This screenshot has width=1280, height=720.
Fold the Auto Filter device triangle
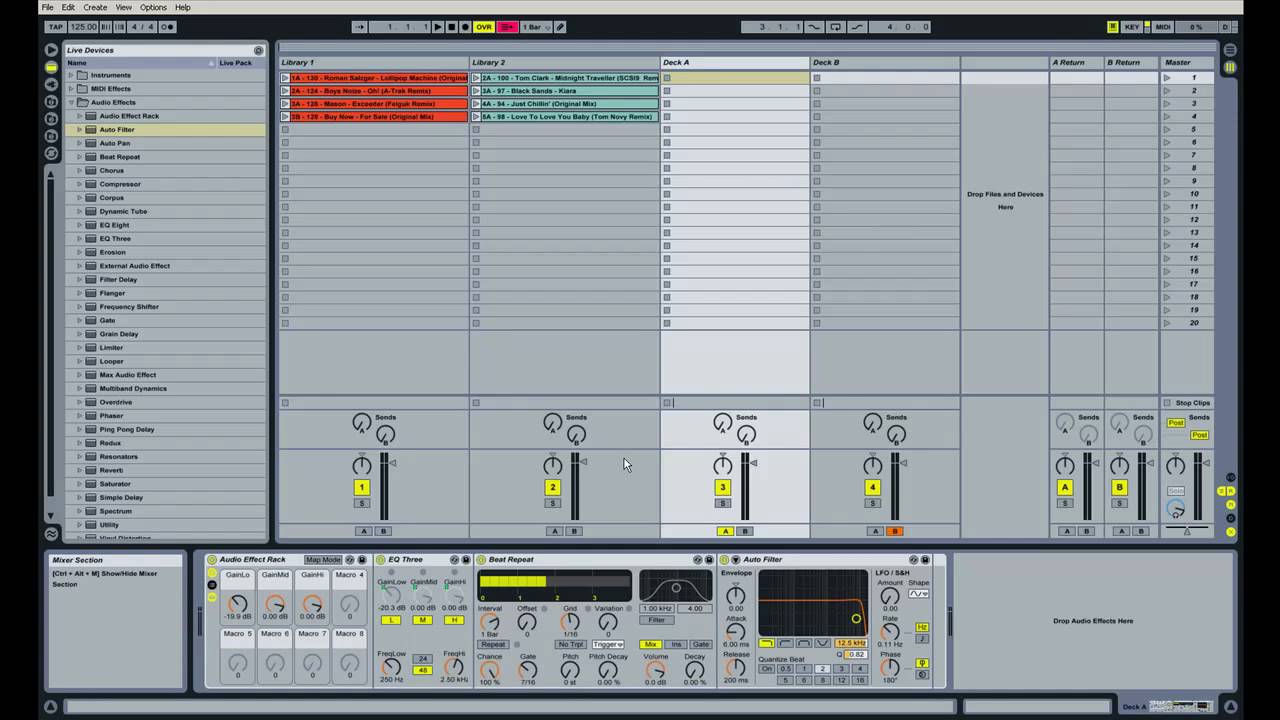tap(737, 560)
